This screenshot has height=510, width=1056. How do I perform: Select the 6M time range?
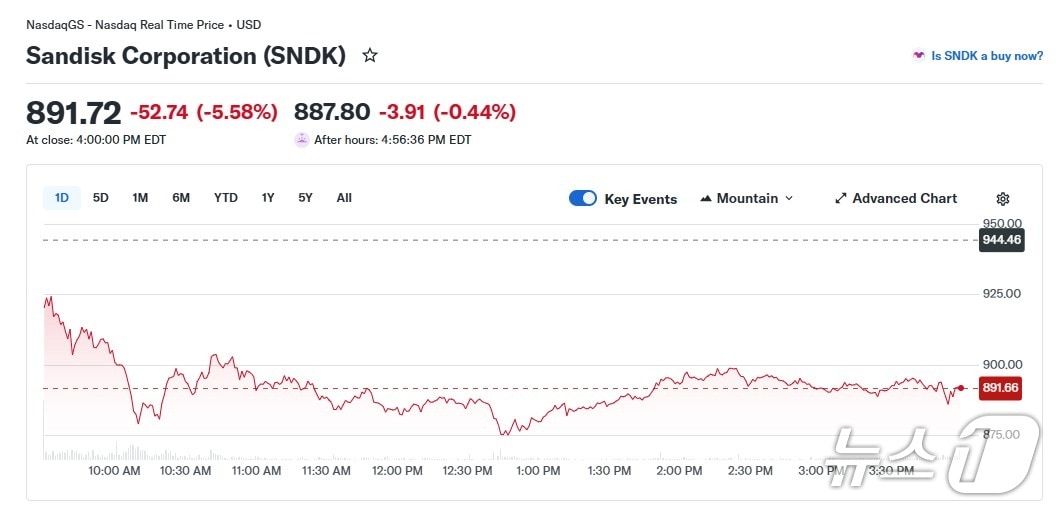click(181, 198)
